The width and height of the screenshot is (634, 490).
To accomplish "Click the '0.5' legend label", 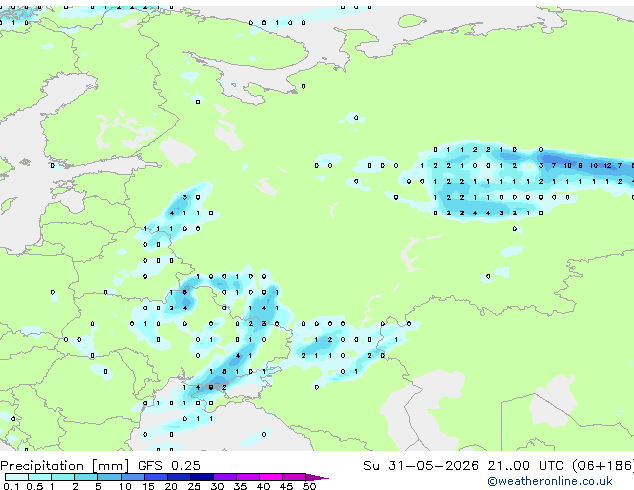I will click(x=35, y=486).
